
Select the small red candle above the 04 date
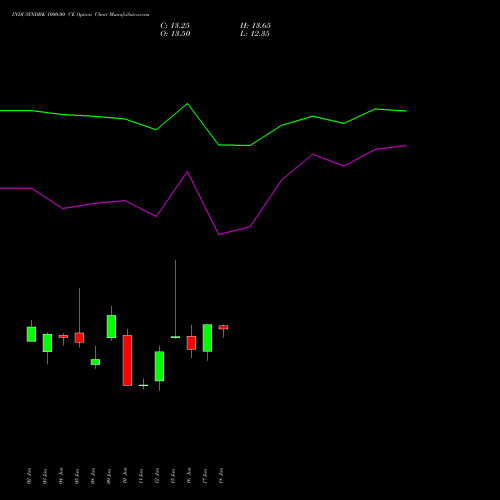[63, 336]
